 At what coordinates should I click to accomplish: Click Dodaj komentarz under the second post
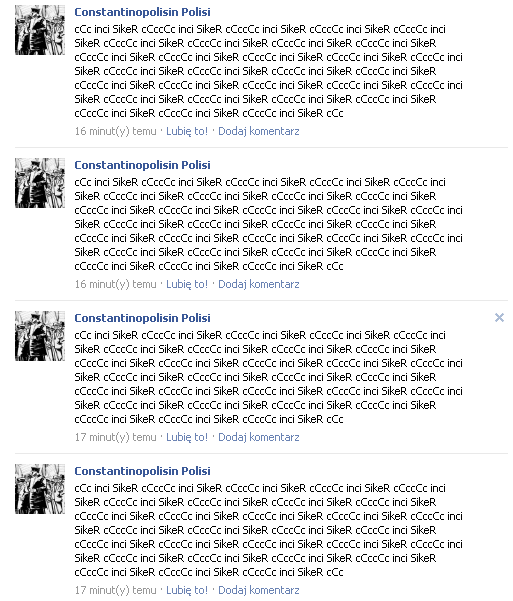click(259, 284)
